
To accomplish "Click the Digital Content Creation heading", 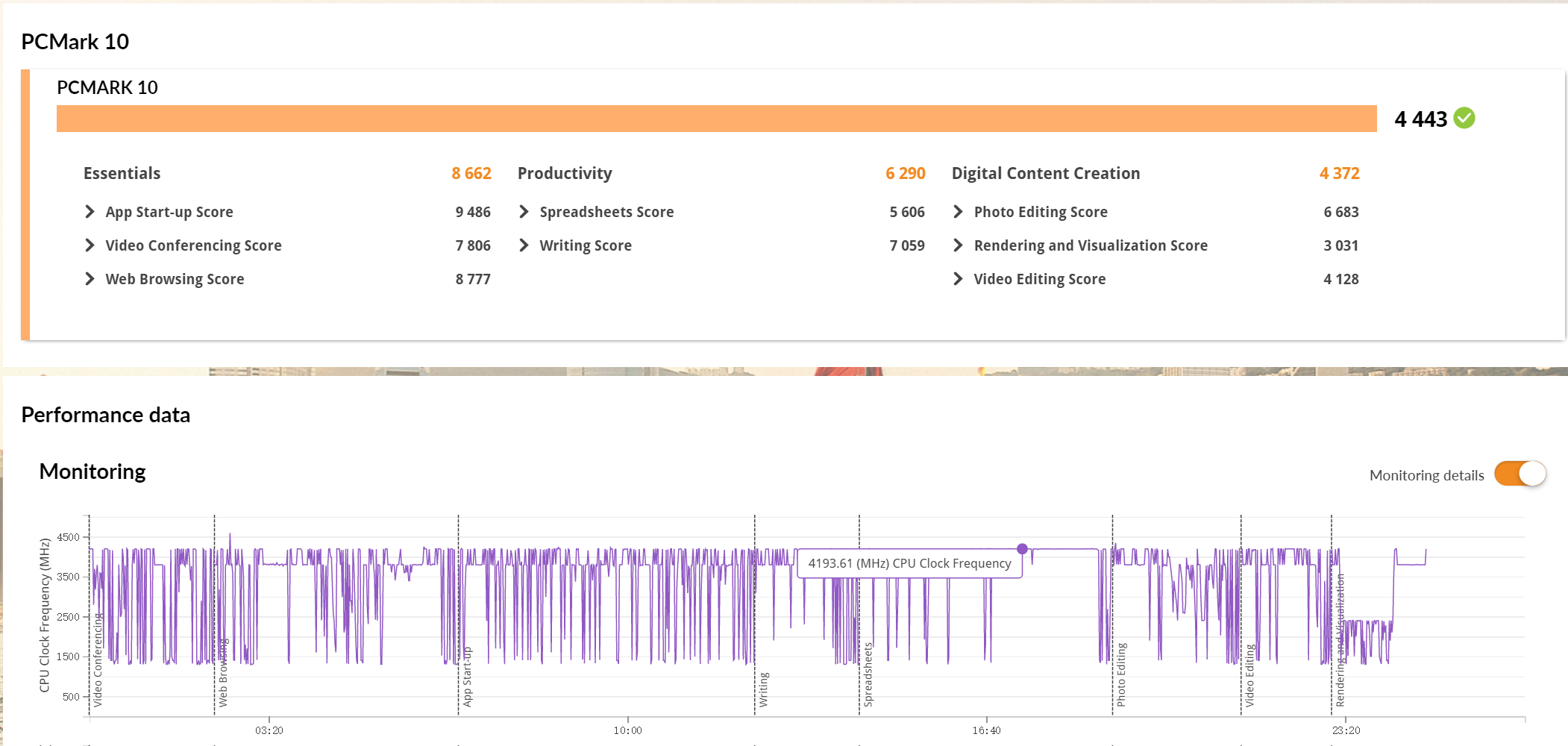I will click(1046, 173).
